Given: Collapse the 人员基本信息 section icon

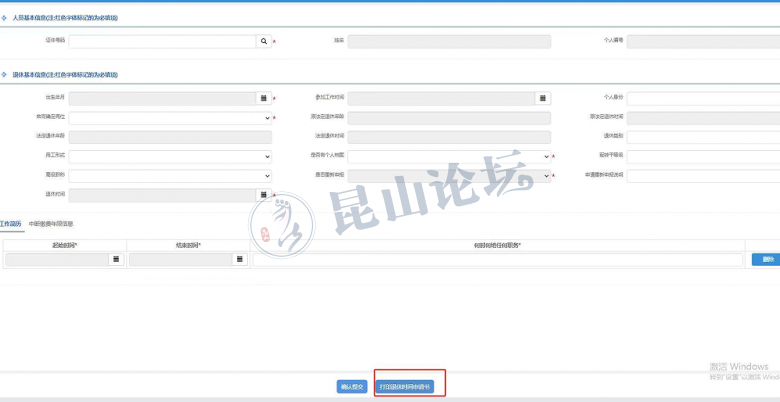Looking at the screenshot, I should (x=5, y=18).
